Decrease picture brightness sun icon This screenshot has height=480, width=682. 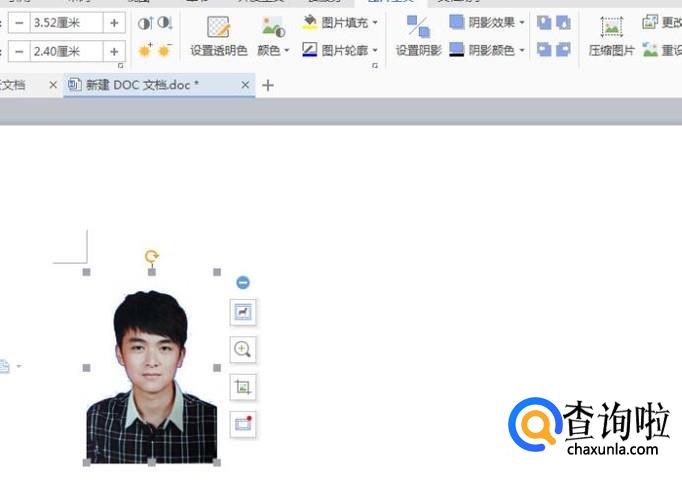[x=164, y=51]
